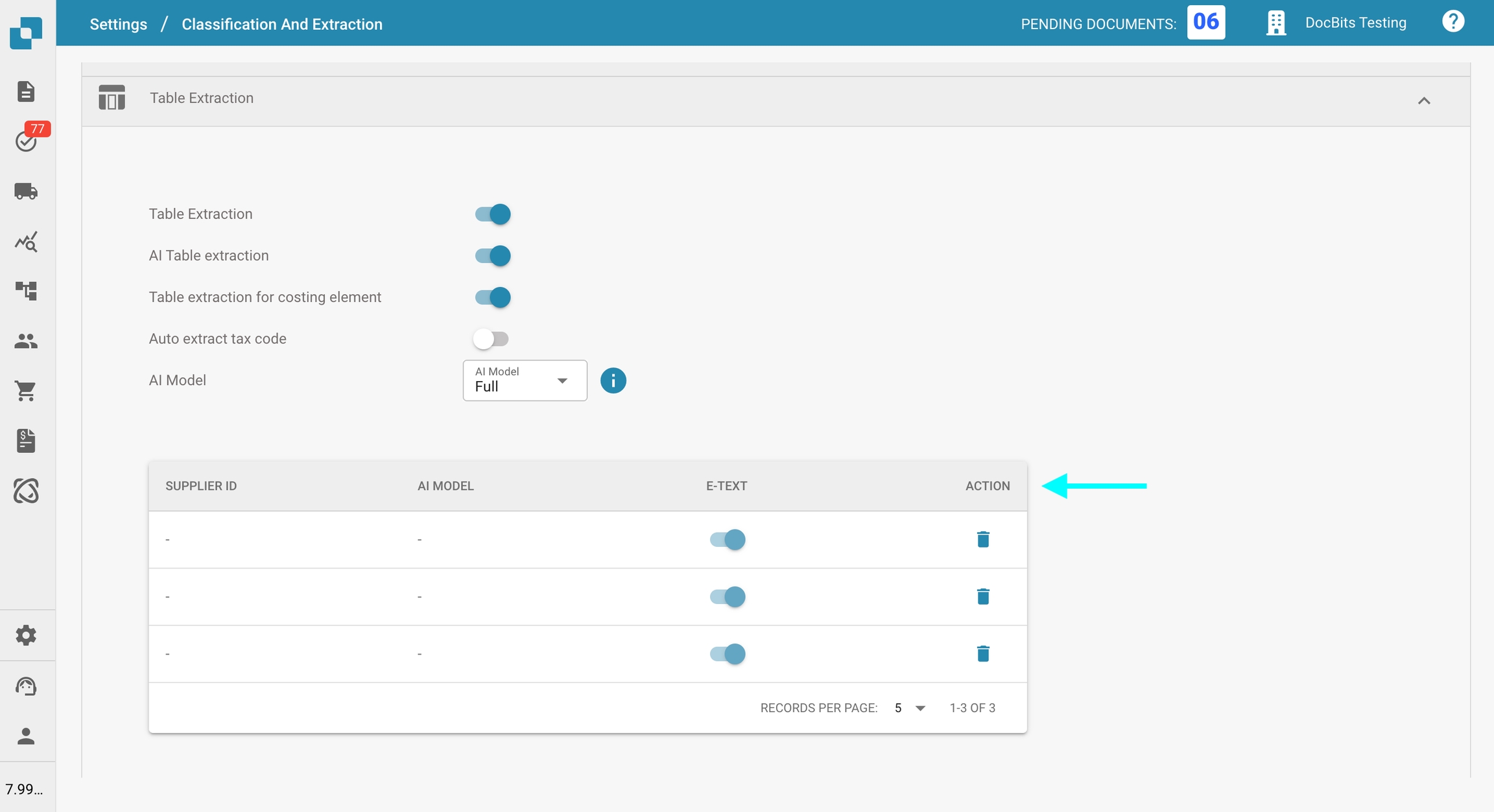1494x812 pixels.
Task: Disable the Table Extraction toggle
Action: [x=493, y=214]
